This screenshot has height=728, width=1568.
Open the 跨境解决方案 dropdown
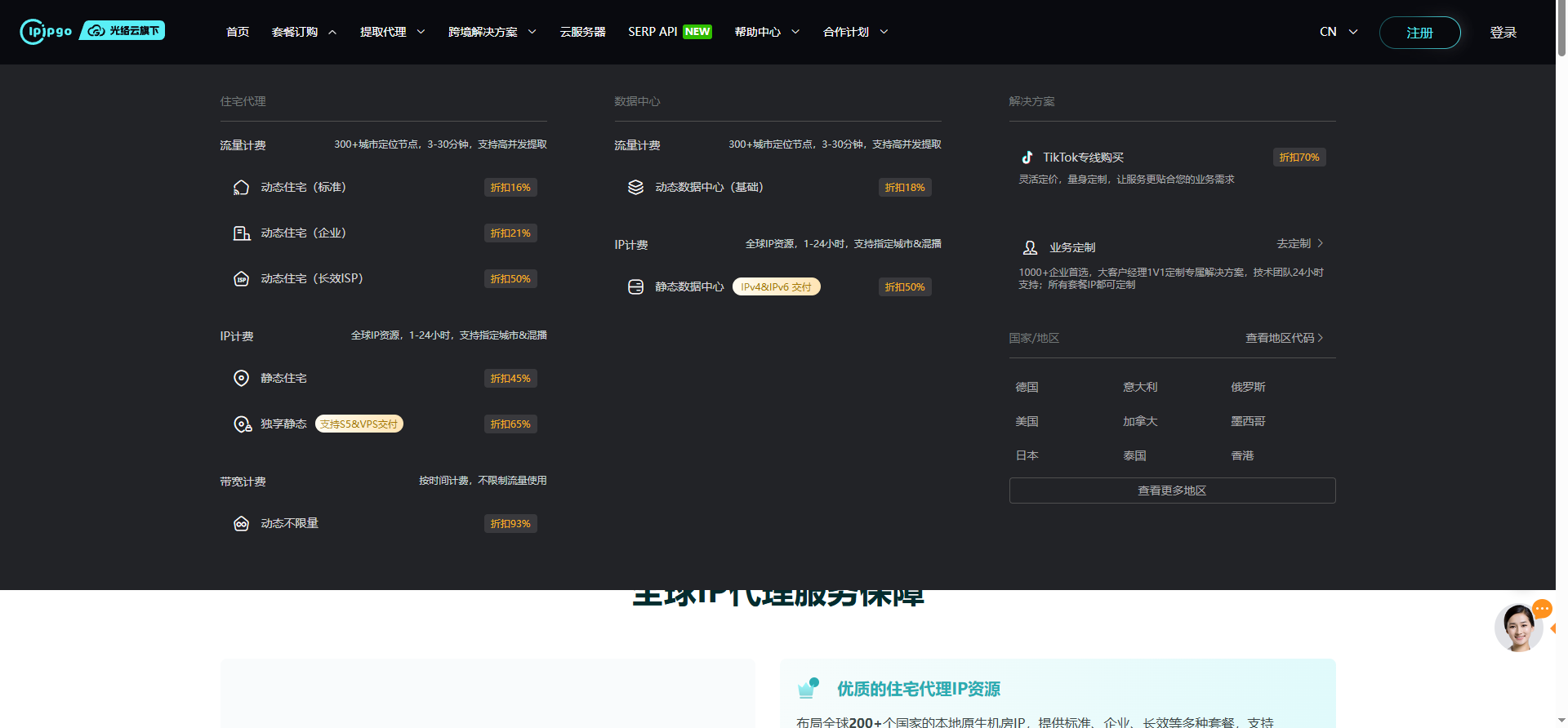[532, 32]
